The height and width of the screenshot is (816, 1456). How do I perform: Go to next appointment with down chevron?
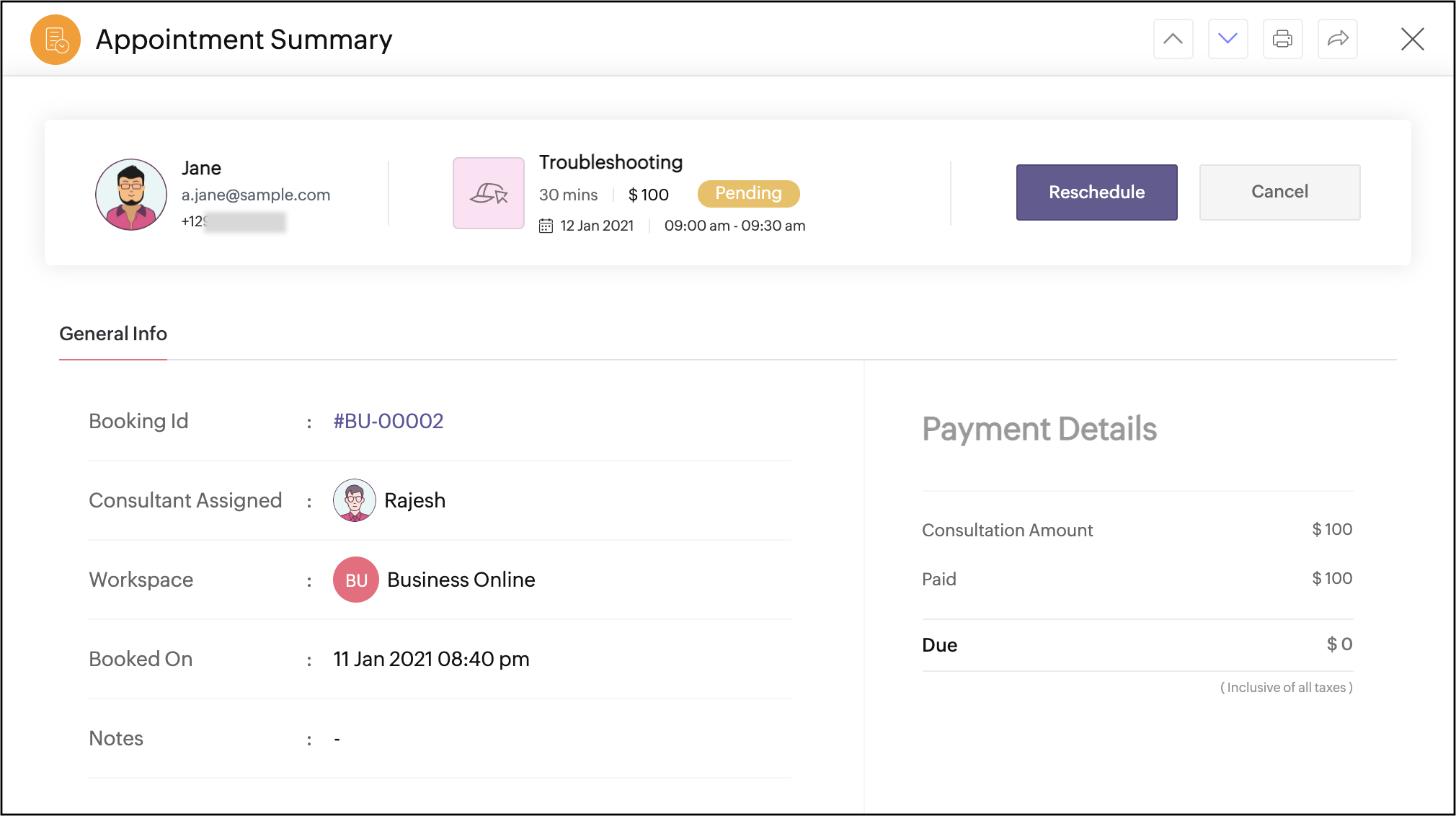click(x=1228, y=39)
